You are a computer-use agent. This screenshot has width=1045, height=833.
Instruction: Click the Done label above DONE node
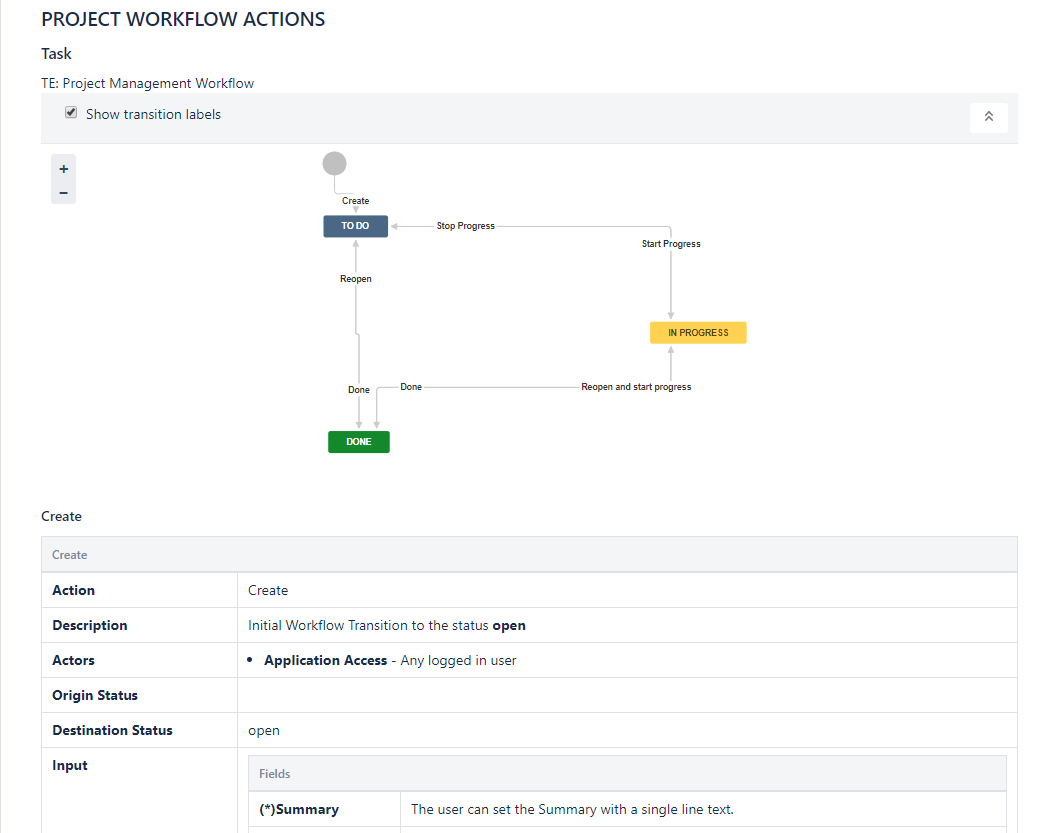[x=359, y=390]
